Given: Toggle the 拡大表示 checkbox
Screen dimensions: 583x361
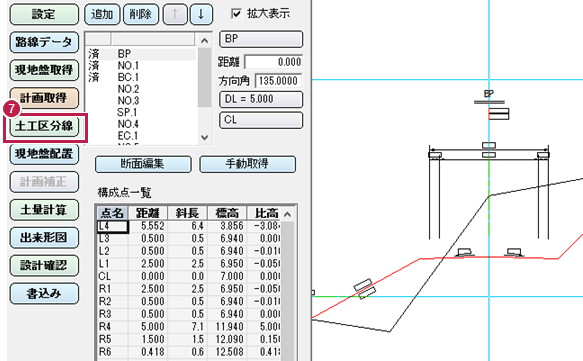Looking at the screenshot, I should point(236,14).
